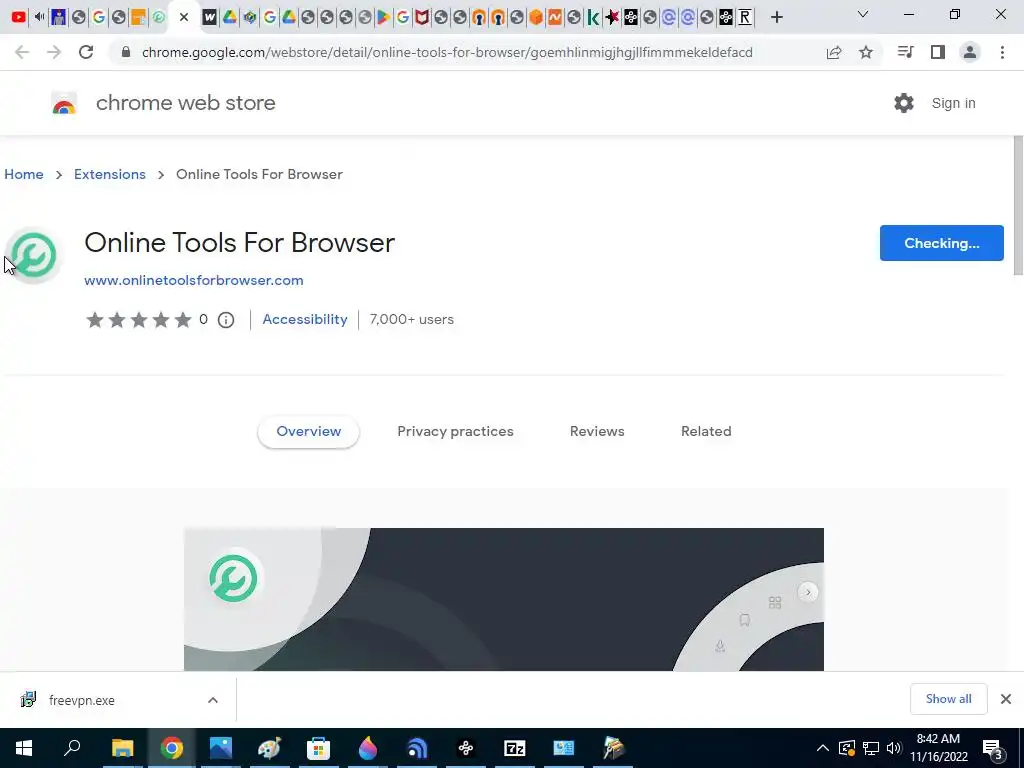Close the current browser tab
1024x768 pixels.
click(184, 17)
